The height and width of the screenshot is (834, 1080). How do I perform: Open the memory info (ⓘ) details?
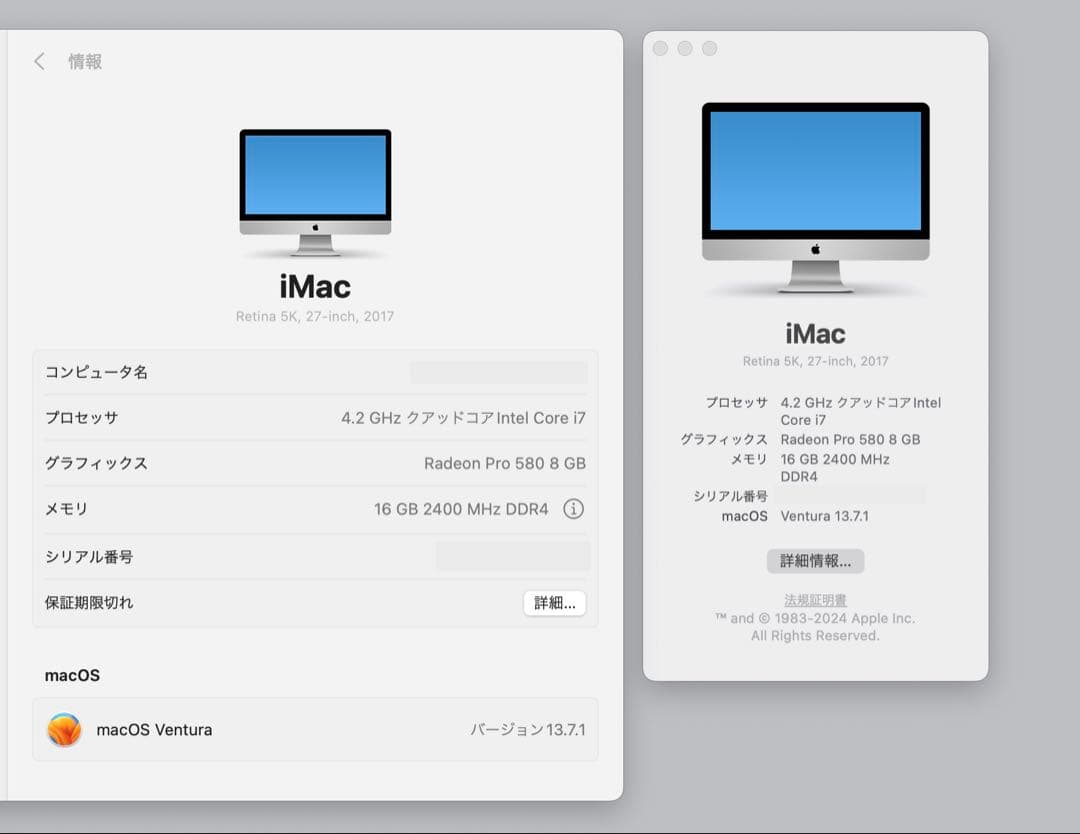point(573,509)
